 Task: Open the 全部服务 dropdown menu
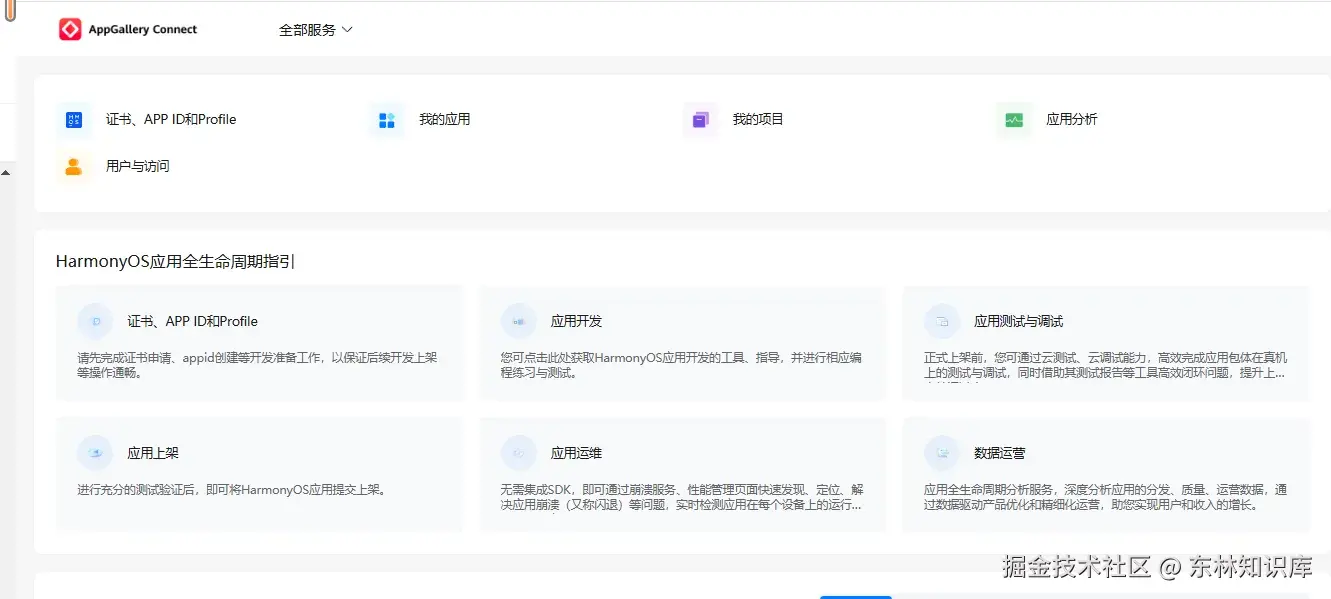click(316, 30)
